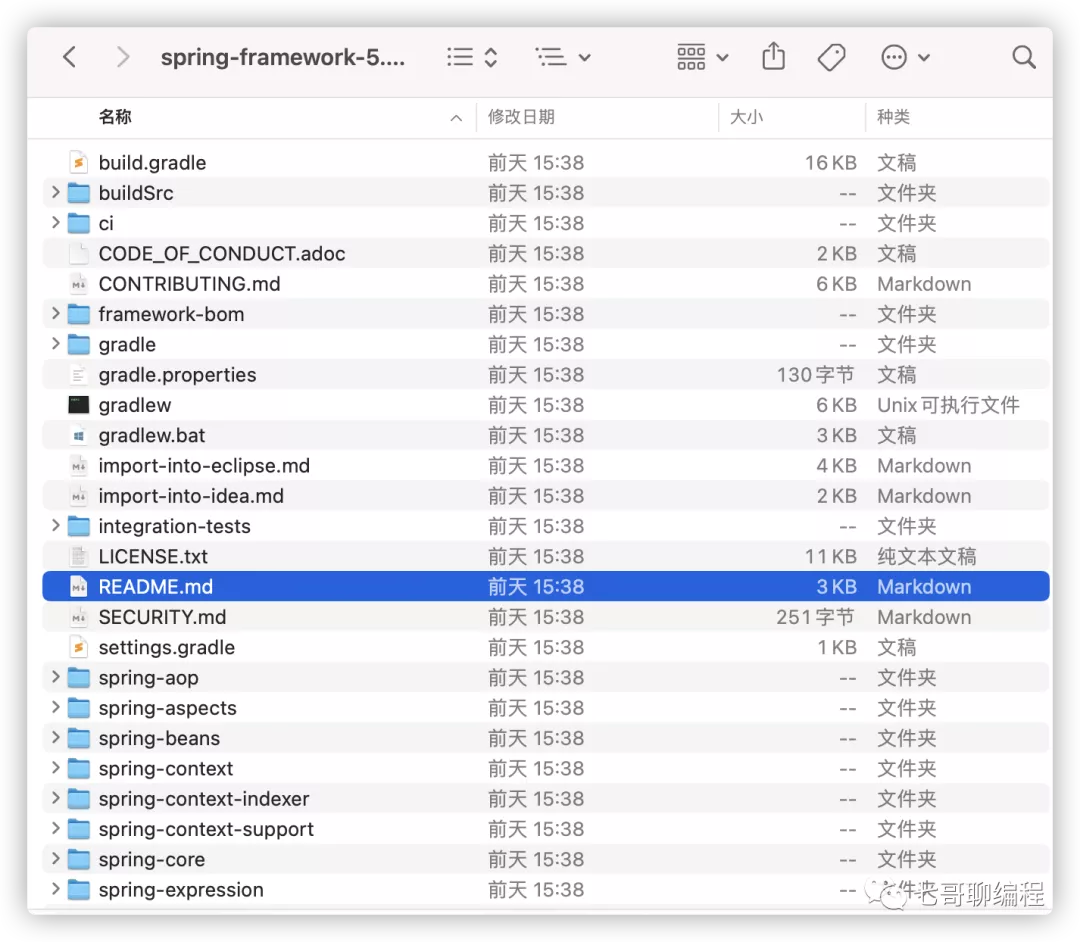Sort by the 修改日期 column header
Image resolution: width=1080 pixels, height=942 pixels.
[x=521, y=117]
